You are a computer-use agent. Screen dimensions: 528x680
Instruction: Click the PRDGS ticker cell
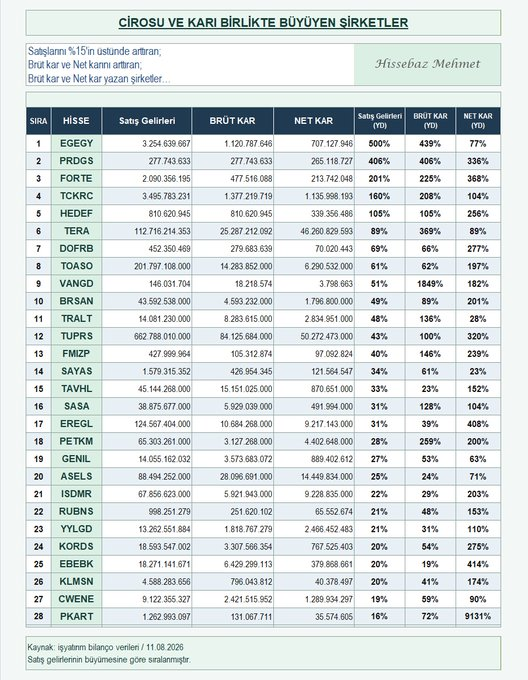[x=76, y=161]
